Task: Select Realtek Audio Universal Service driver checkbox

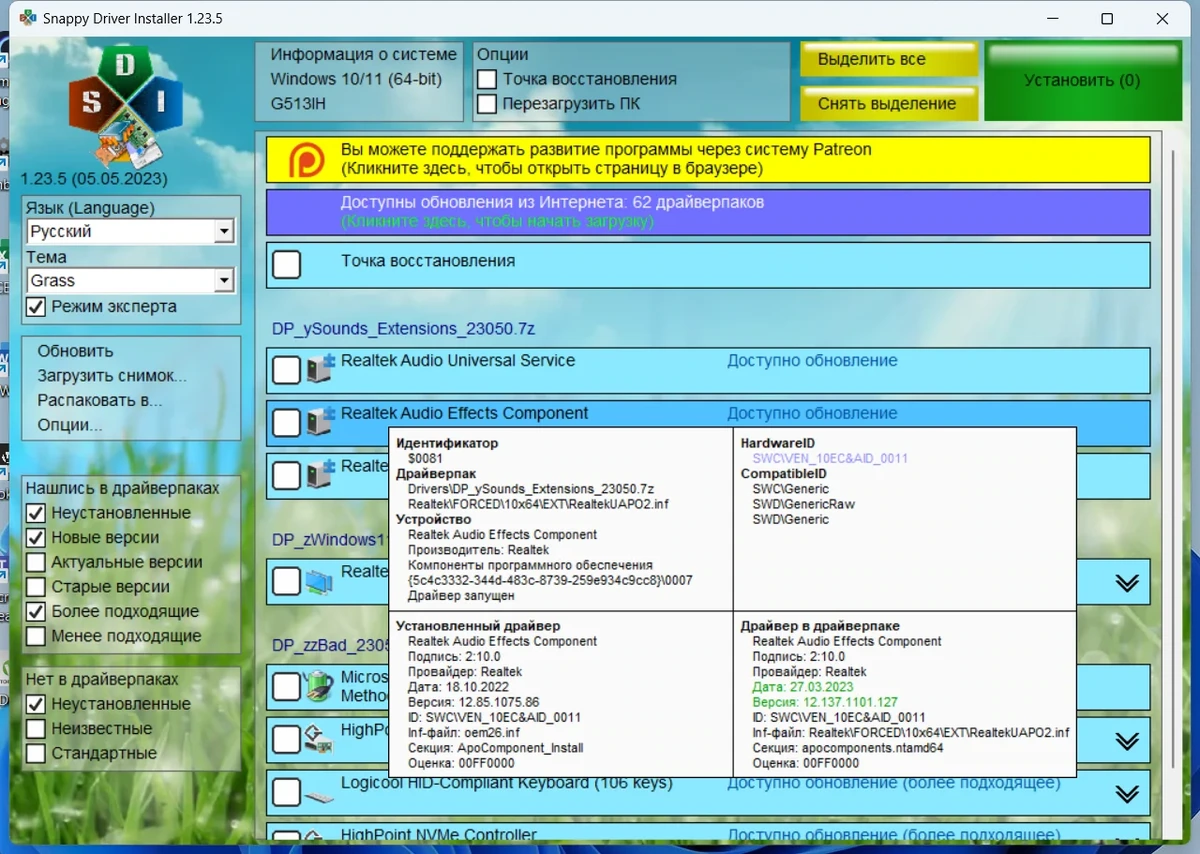Action: [x=287, y=370]
